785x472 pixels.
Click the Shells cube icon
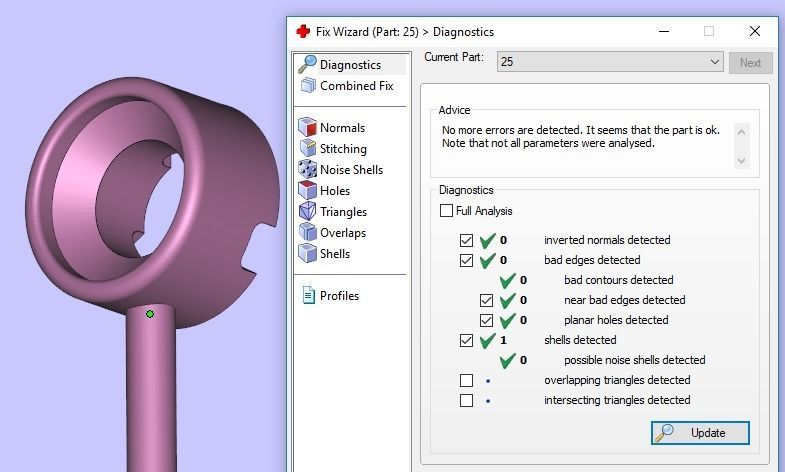click(307, 253)
